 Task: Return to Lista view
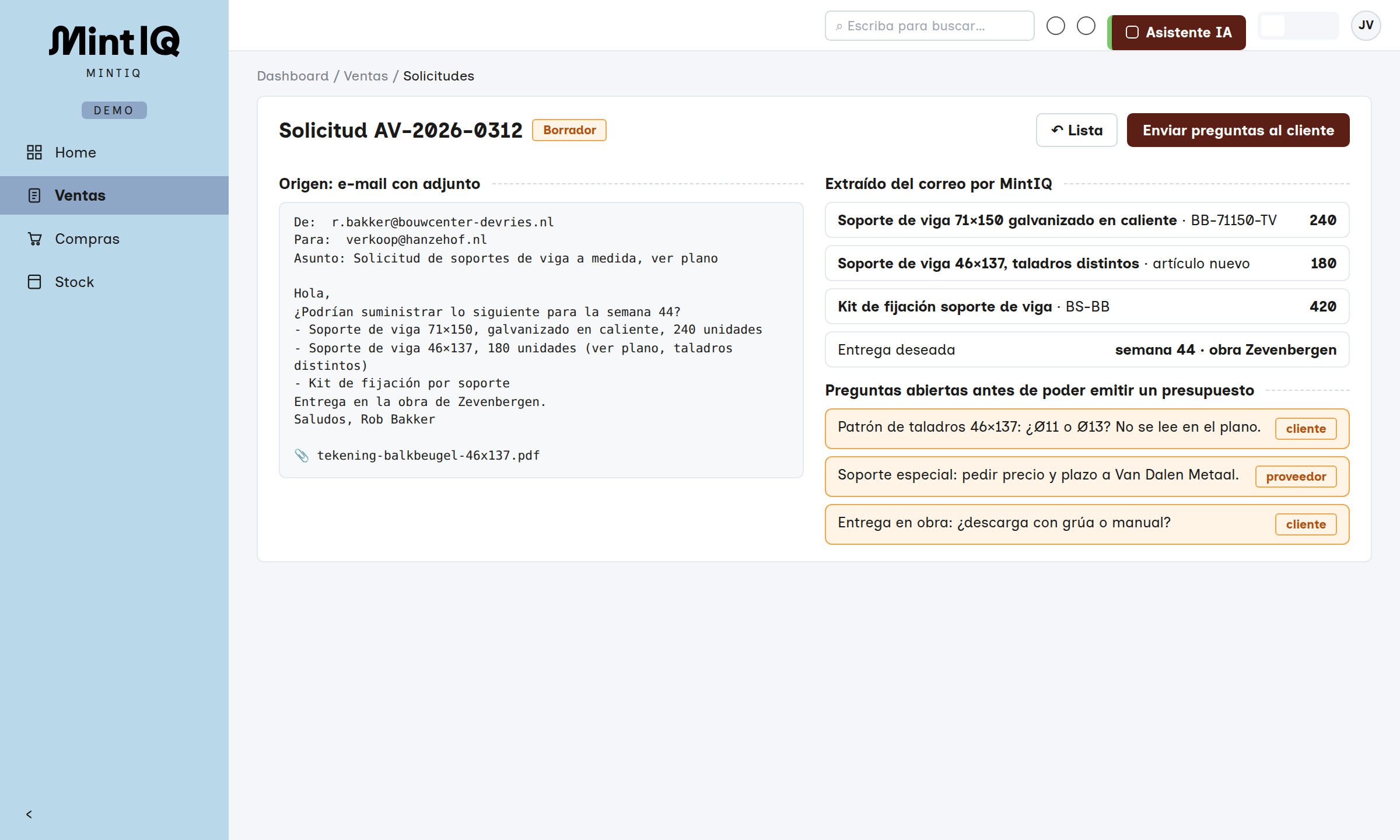[x=1077, y=130]
